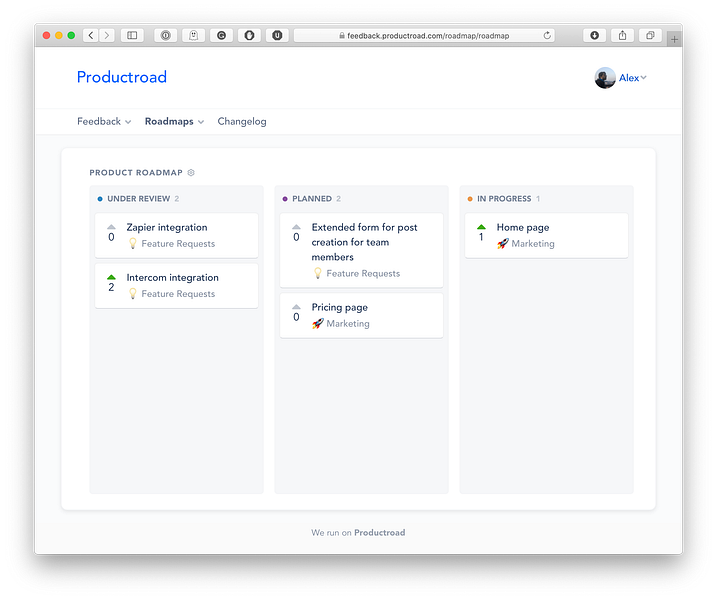Click the Safari forward arrow button
This screenshot has width=717, height=600.
[x=107, y=35]
